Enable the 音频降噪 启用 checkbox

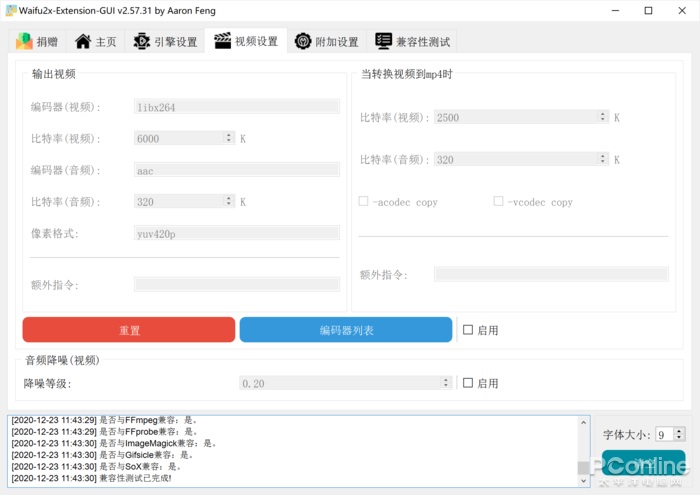(468, 383)
